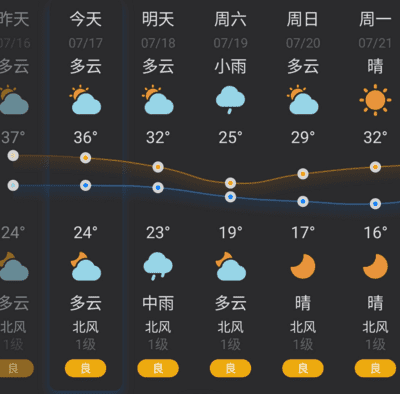Click the orange high-temperature point for 今天
Image resolution: width=400 pixels, height=394 pixels.
click(85, 158)
